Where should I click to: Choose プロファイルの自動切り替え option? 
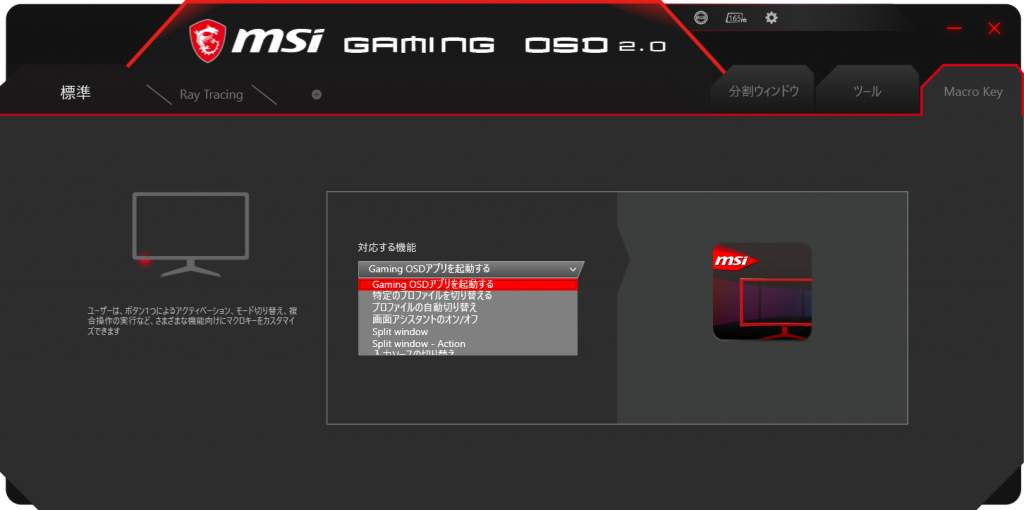[468, 308]
